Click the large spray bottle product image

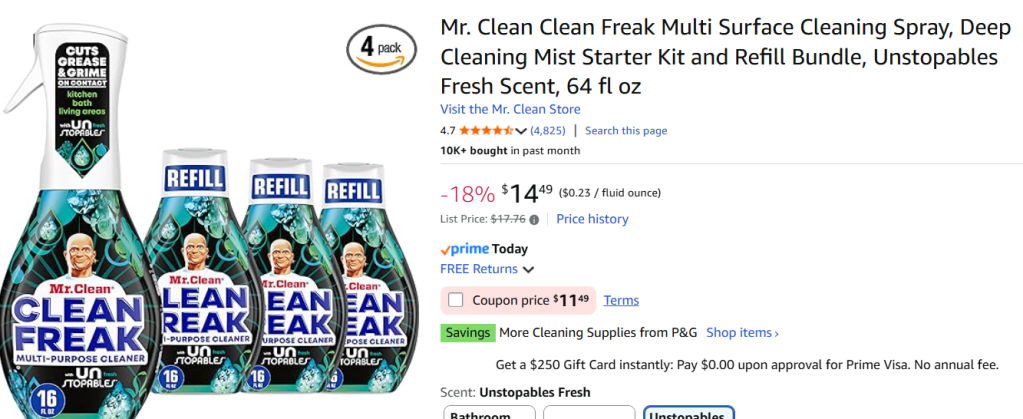[x=78, y=220]
